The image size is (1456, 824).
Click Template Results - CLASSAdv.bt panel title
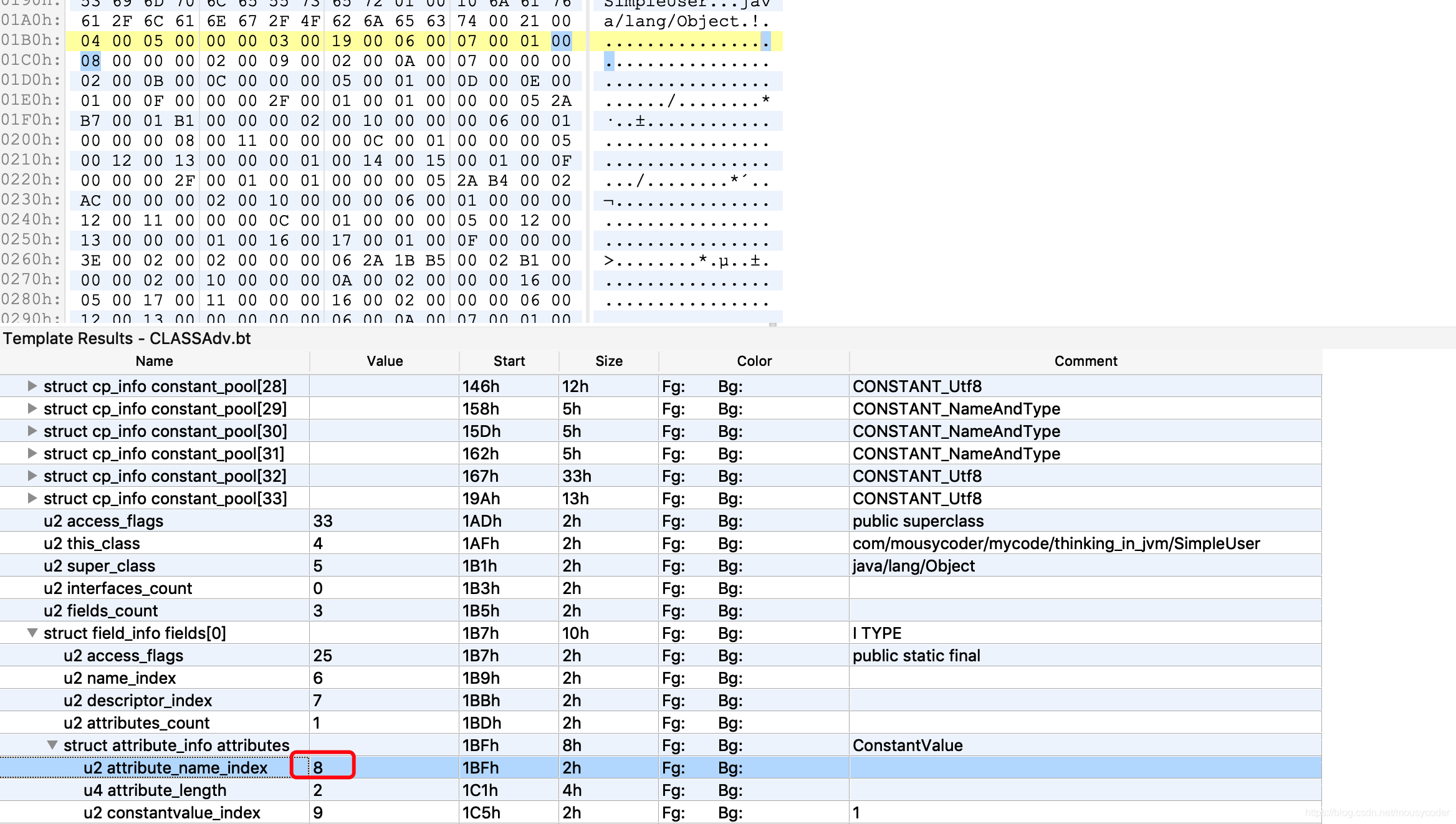[127, 338]
